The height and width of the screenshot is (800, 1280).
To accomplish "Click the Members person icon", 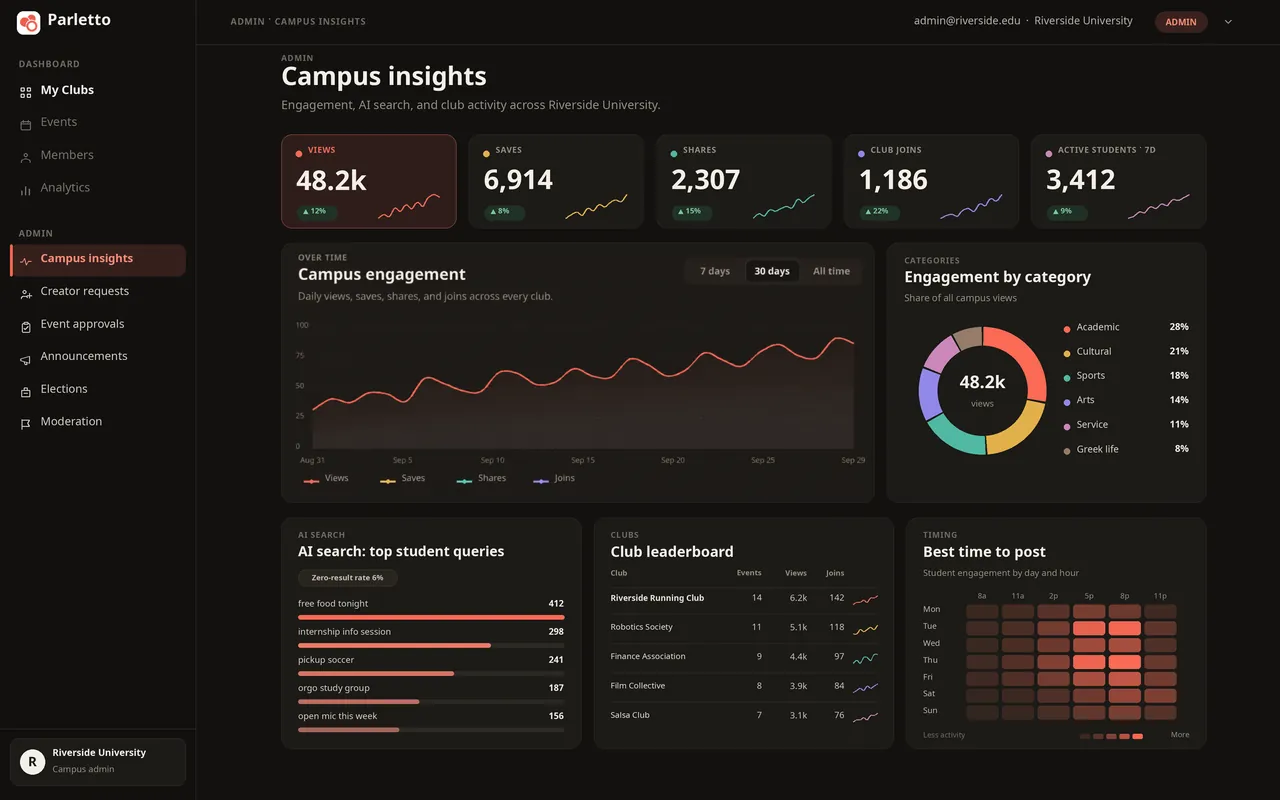I will click(x=26, y=157).
